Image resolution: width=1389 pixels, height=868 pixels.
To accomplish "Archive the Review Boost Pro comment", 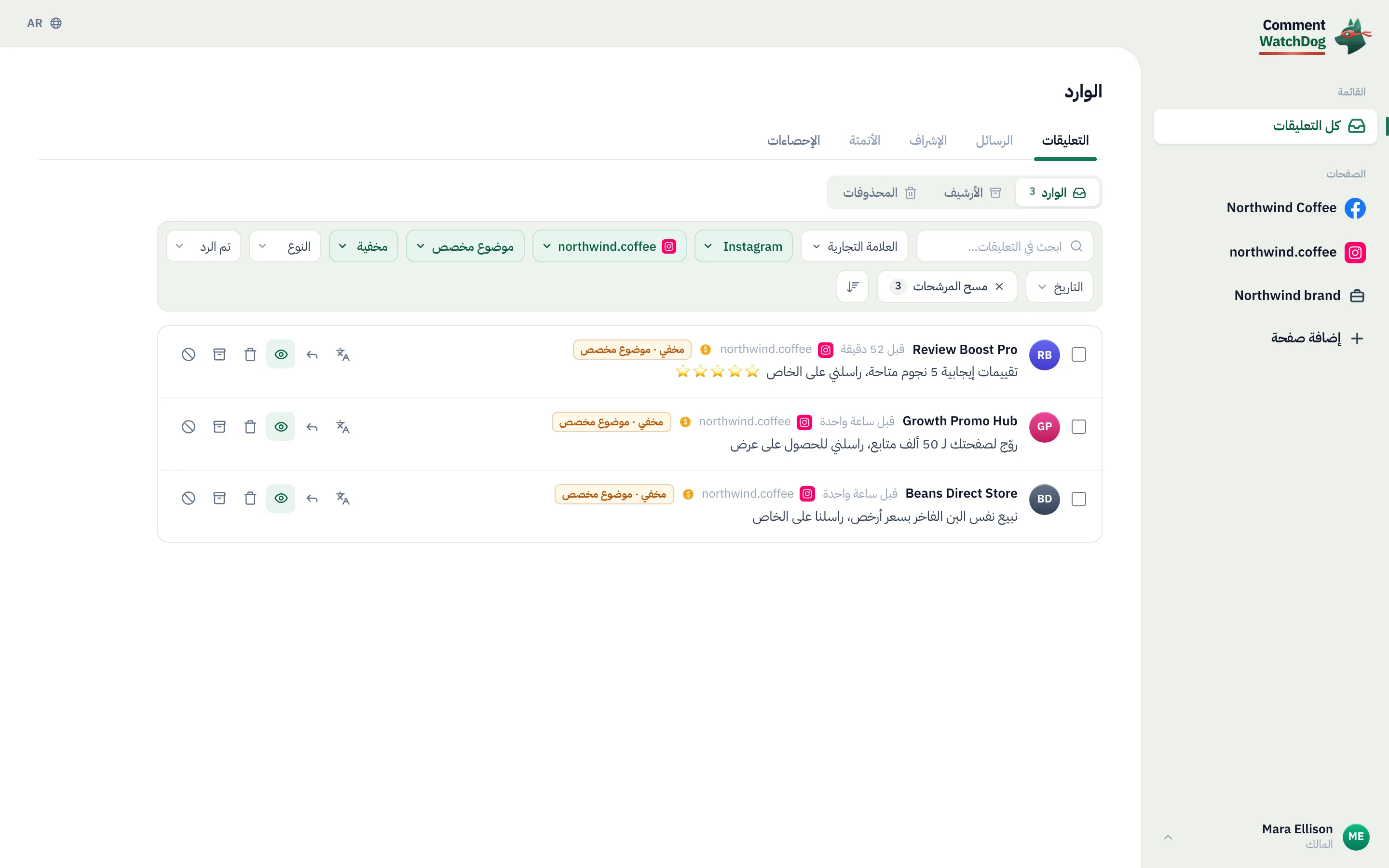I will pos(219,354).
